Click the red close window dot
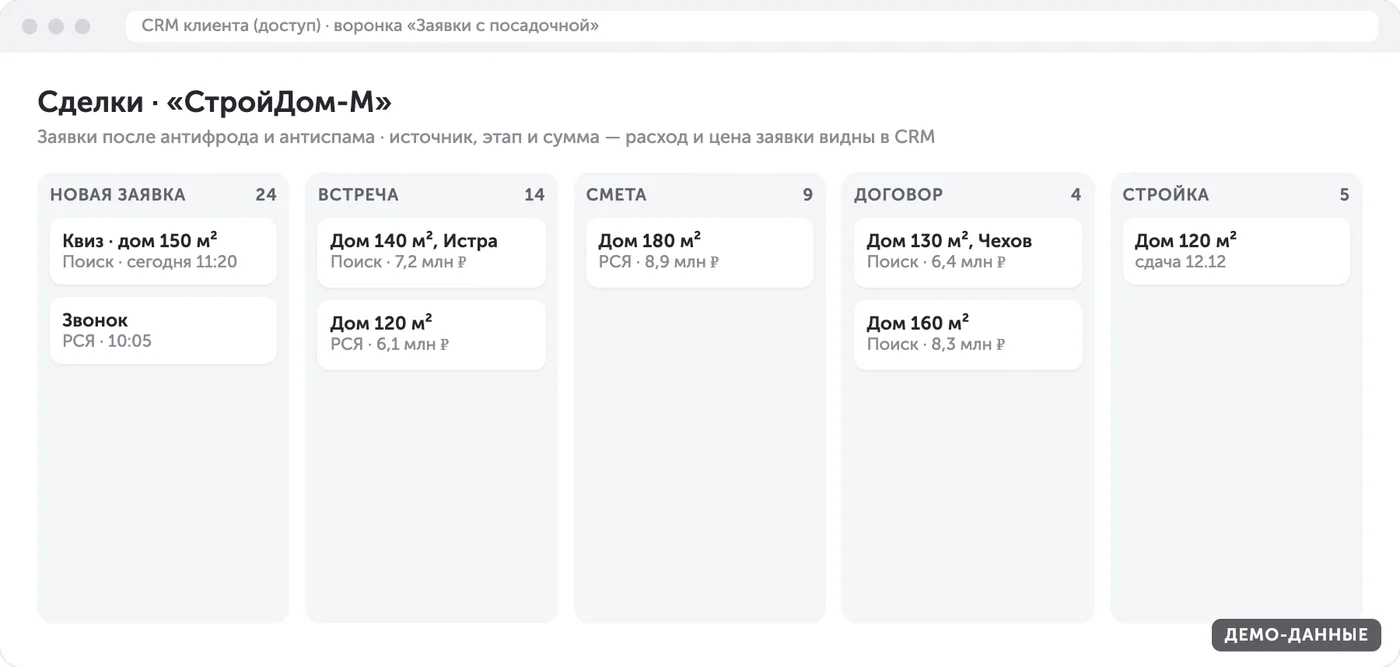Screen dimensions: 1400x667 point(30,27)
